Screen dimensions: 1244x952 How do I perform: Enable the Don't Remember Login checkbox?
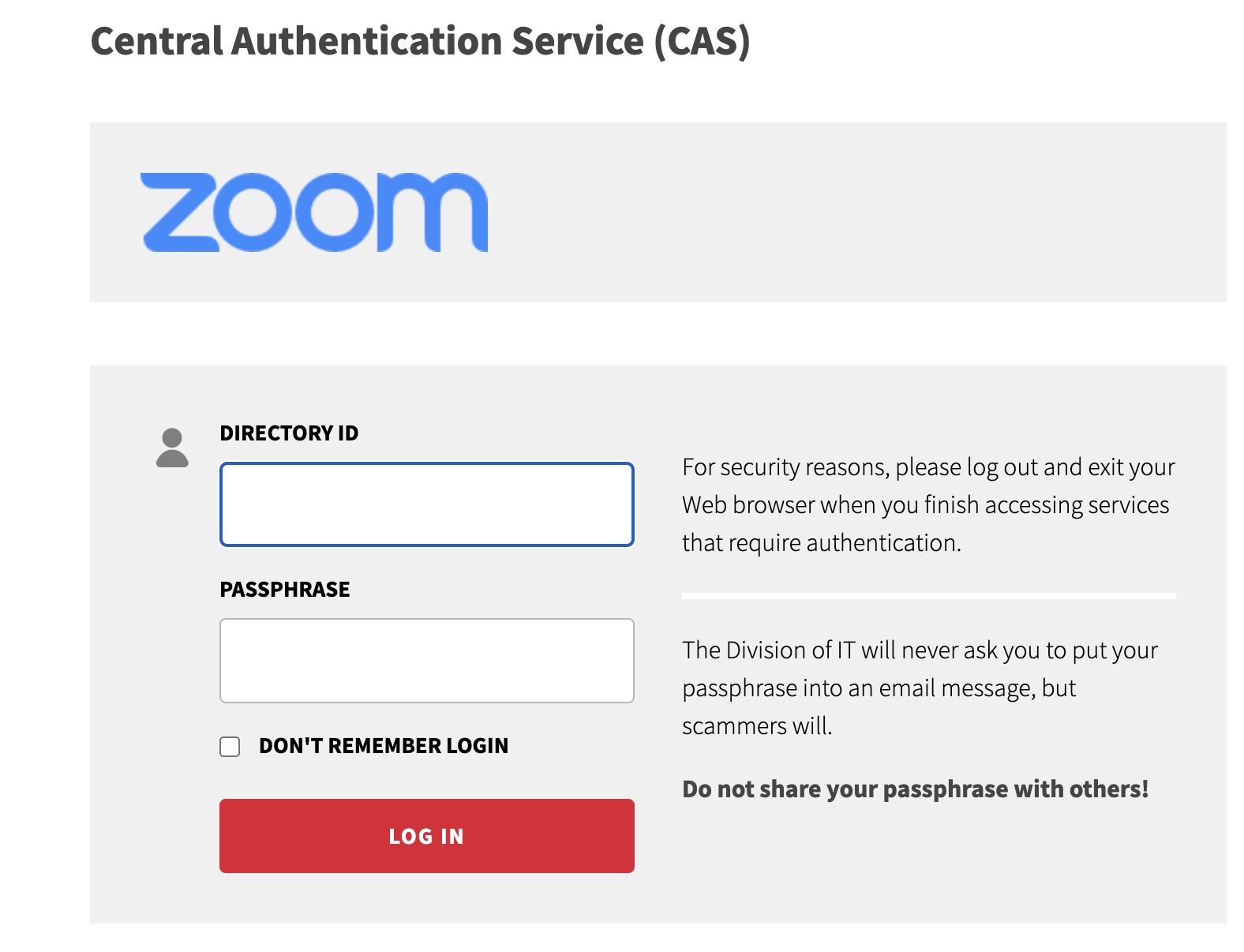(x=230, y=747)
